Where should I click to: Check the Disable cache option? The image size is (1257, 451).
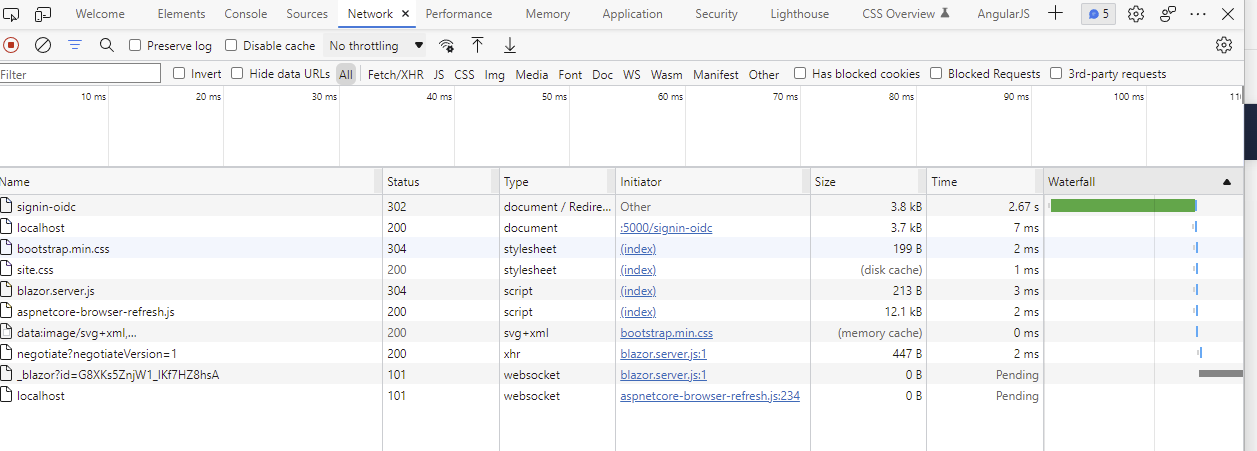pos(231,45)
